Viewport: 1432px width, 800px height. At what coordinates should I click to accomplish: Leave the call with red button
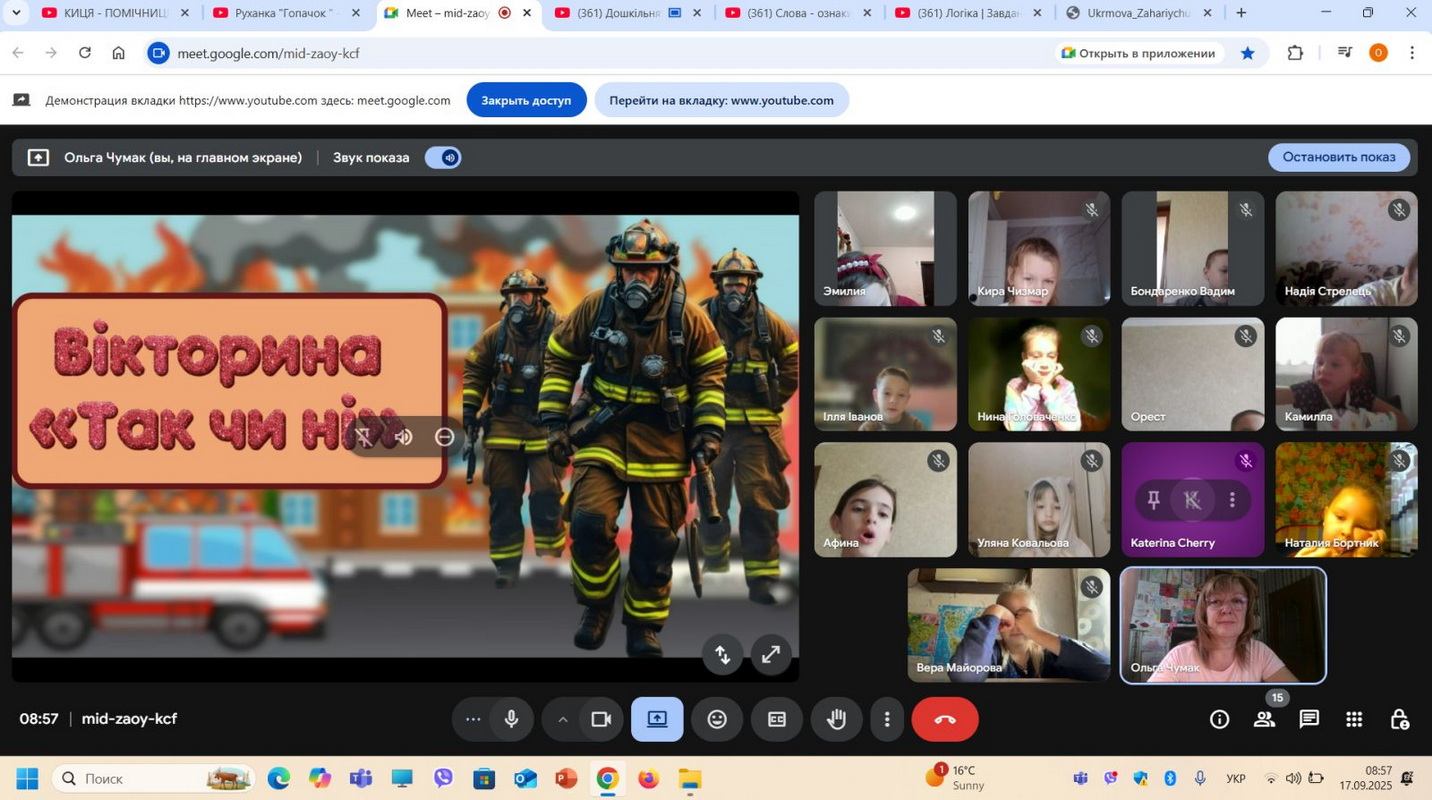pos(944,719)
